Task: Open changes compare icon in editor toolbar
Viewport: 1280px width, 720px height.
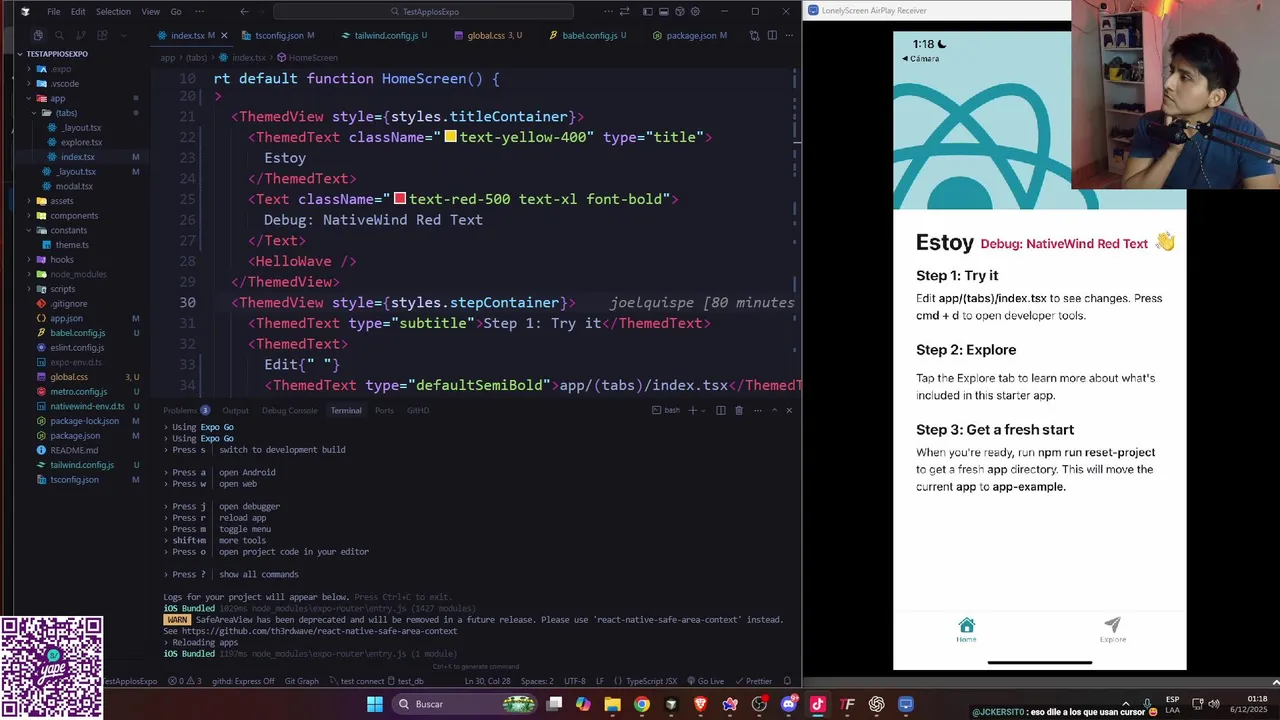Action: pyautogui.click(x=754, y=35)
